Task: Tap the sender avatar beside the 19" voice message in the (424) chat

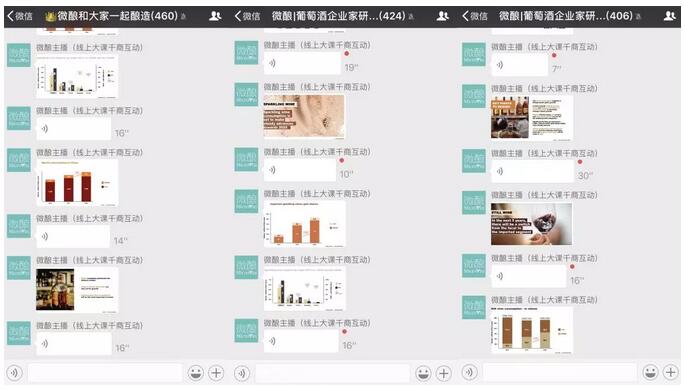Action: pyautogui.click(x=246, y=52)
